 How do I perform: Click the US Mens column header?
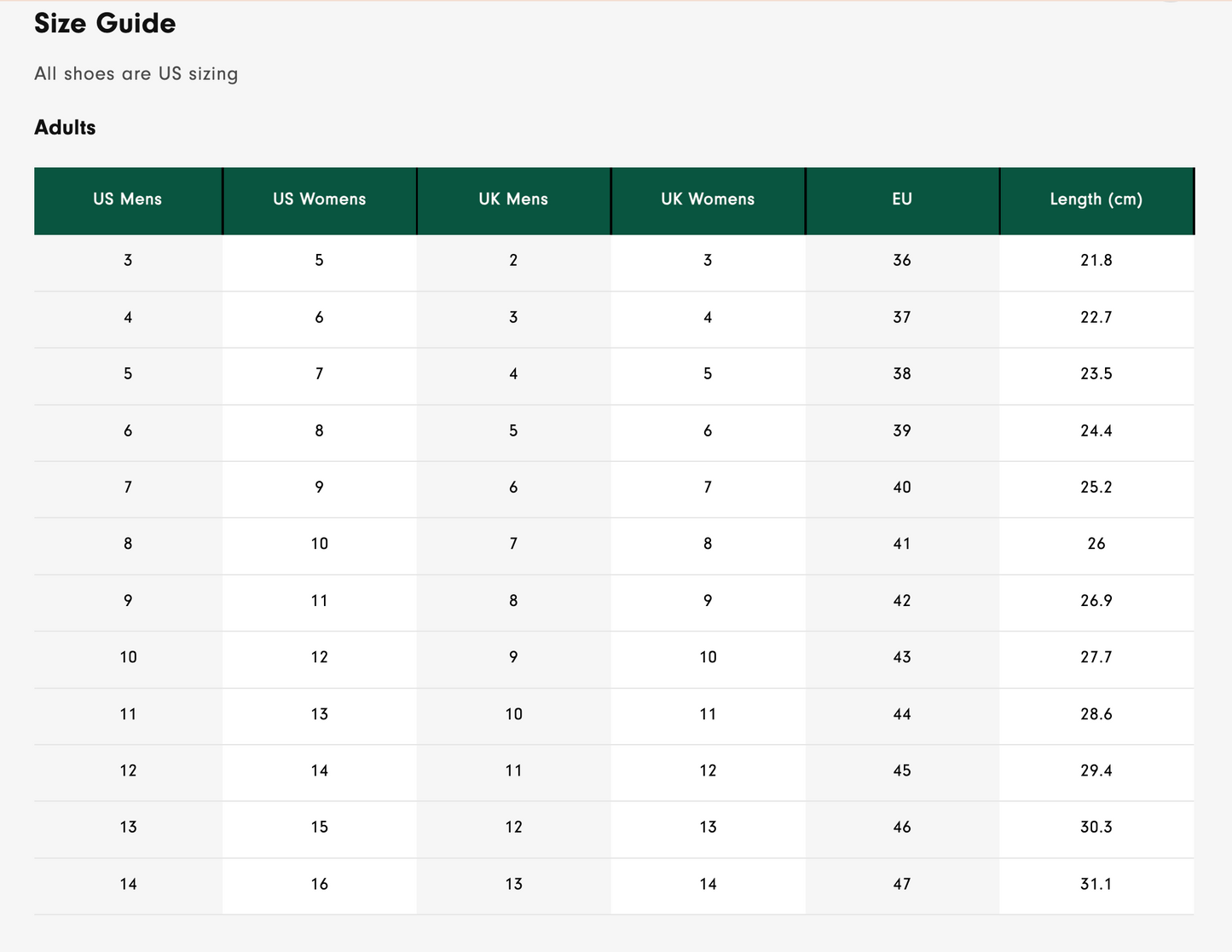pos(128,199)
